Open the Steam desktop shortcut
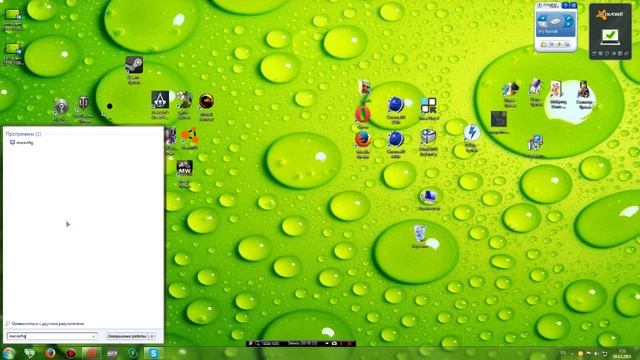 click(x=134, y=65)
